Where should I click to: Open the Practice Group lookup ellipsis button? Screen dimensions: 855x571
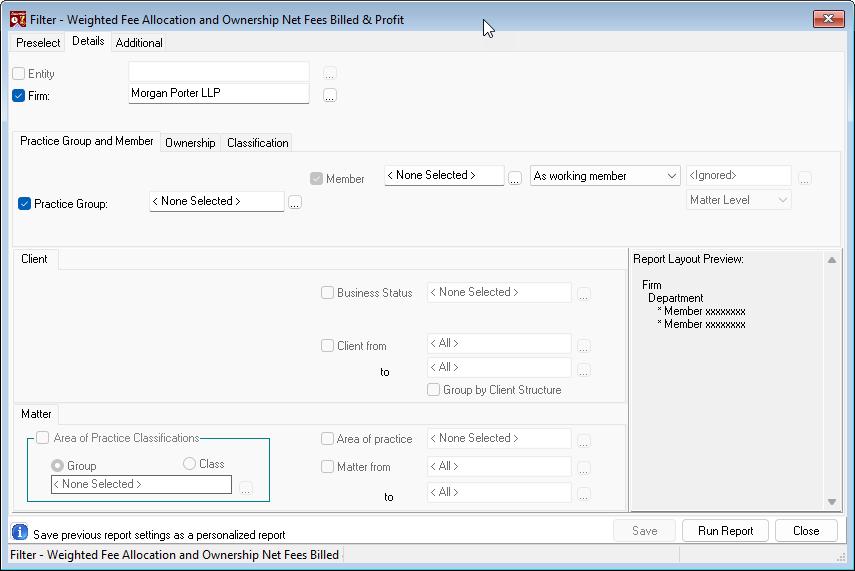pos(294,203)
